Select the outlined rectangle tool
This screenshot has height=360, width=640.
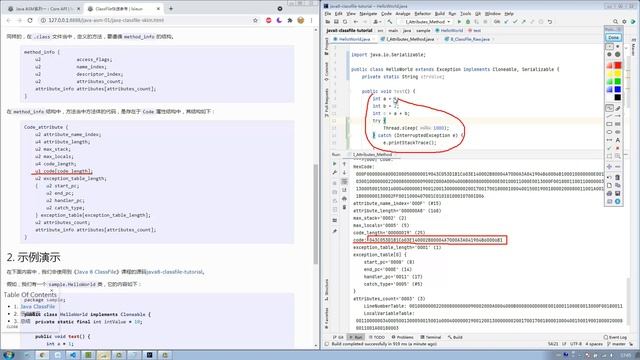click(x=609, y=124)
